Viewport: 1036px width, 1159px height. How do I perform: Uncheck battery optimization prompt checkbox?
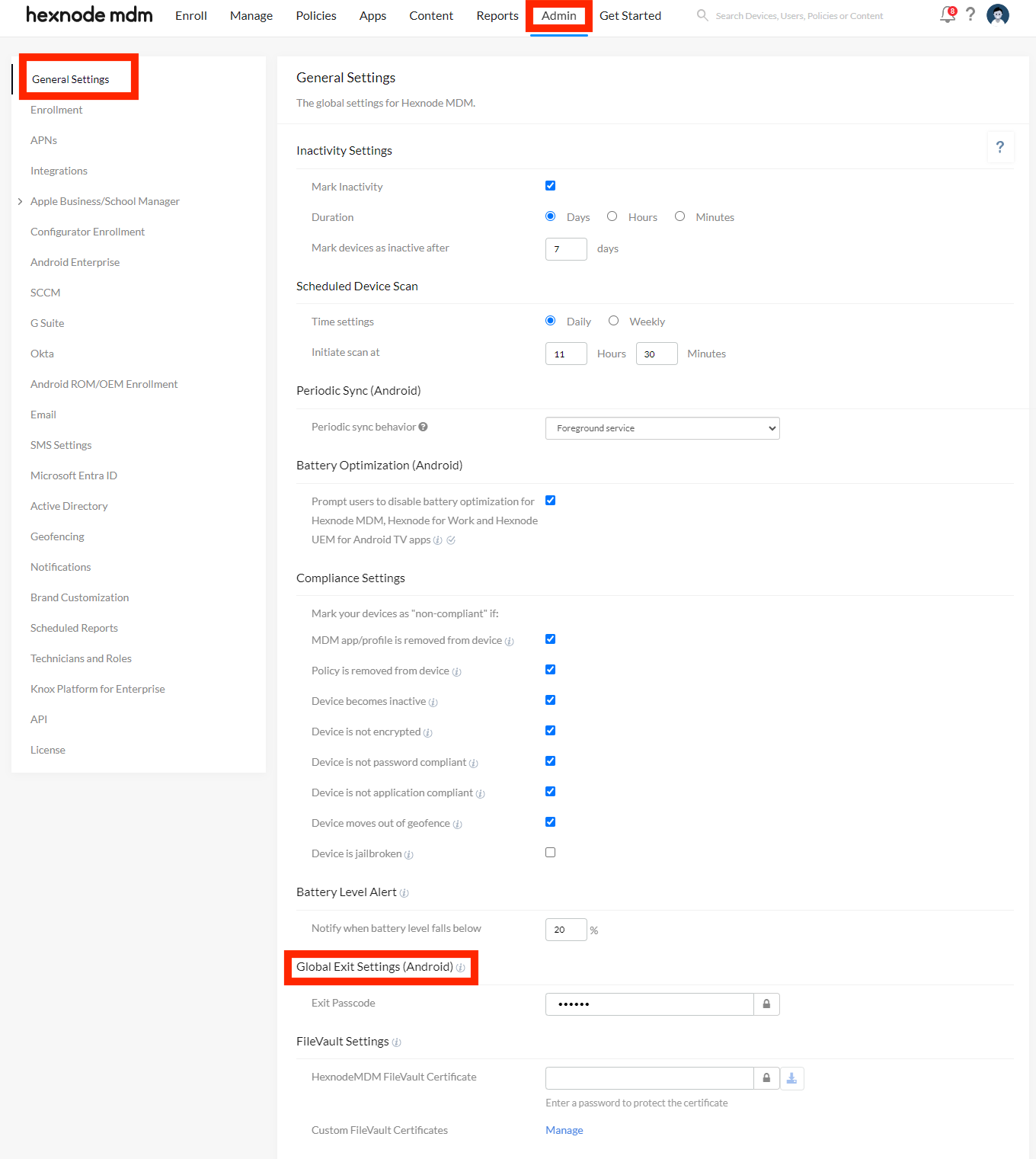[x=550, y=501]
